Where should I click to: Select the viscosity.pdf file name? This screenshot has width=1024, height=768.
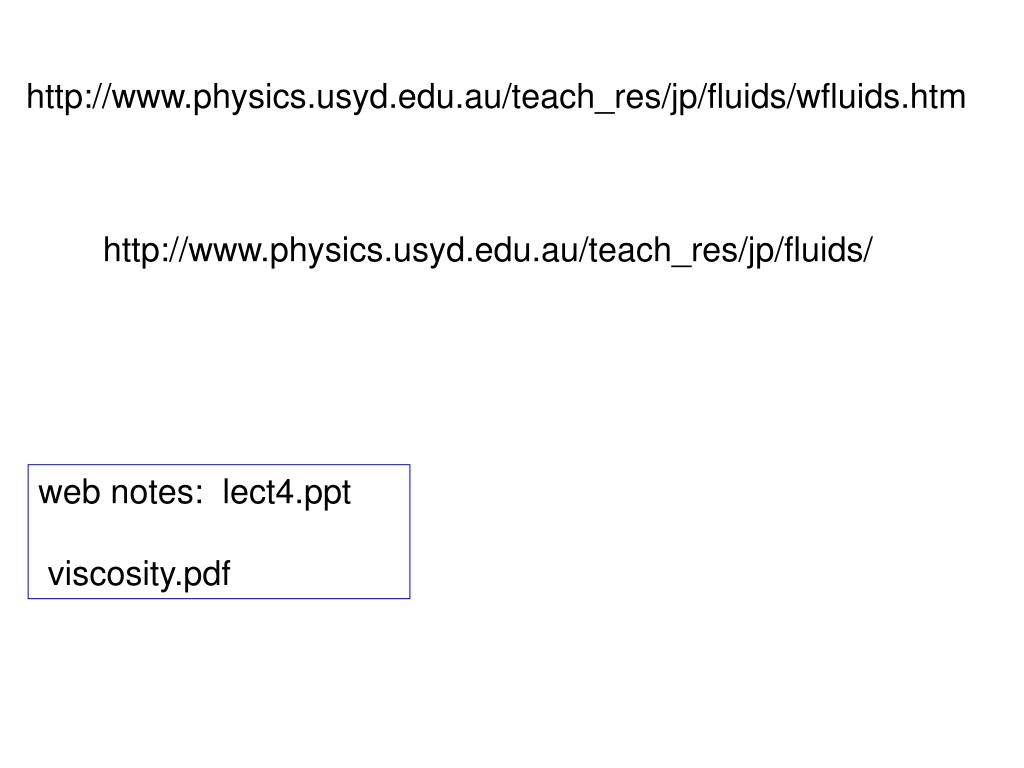139,574
